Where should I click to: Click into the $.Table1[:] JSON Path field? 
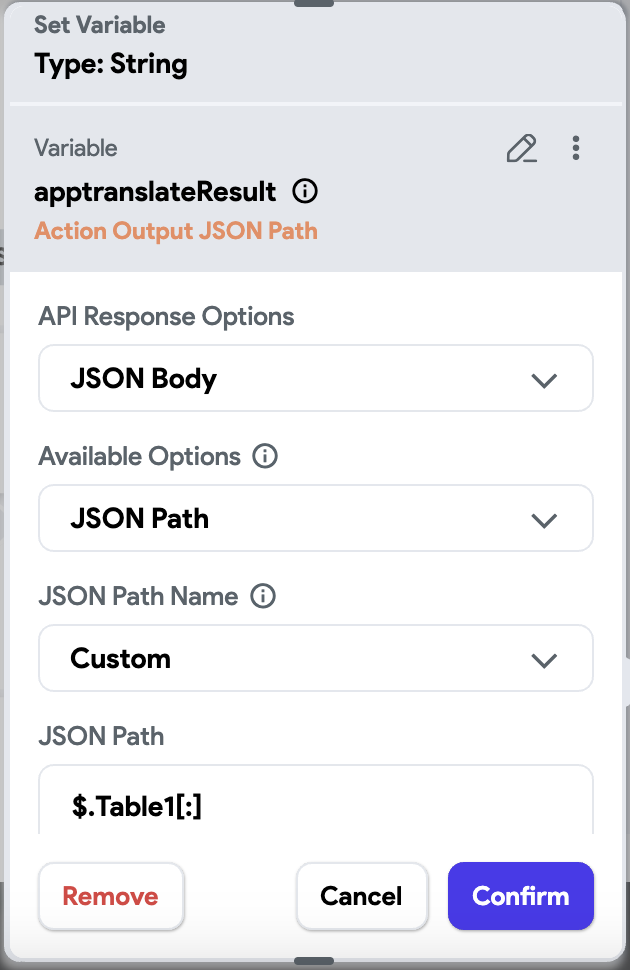point(316,799)
